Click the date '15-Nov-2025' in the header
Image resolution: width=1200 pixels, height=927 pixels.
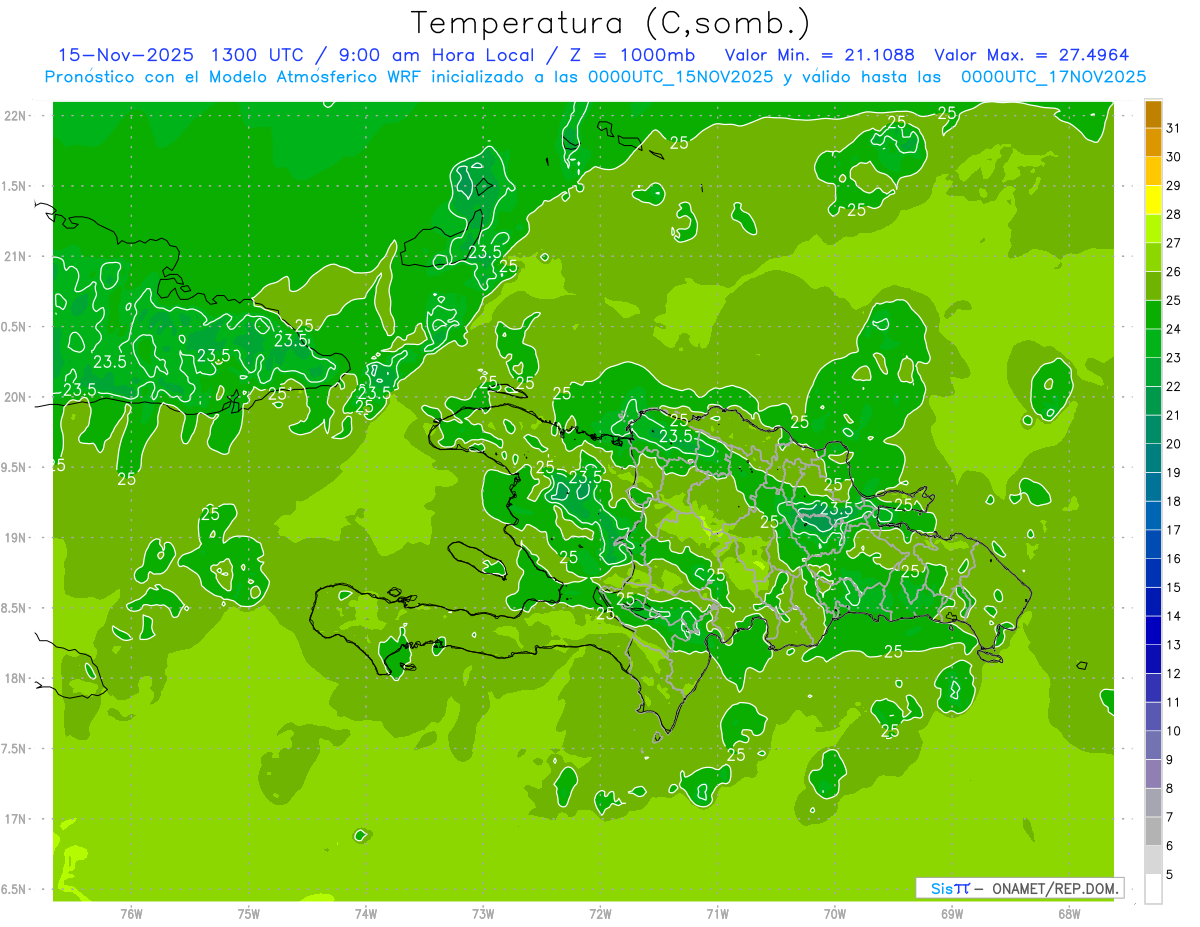tap(127, 55)
